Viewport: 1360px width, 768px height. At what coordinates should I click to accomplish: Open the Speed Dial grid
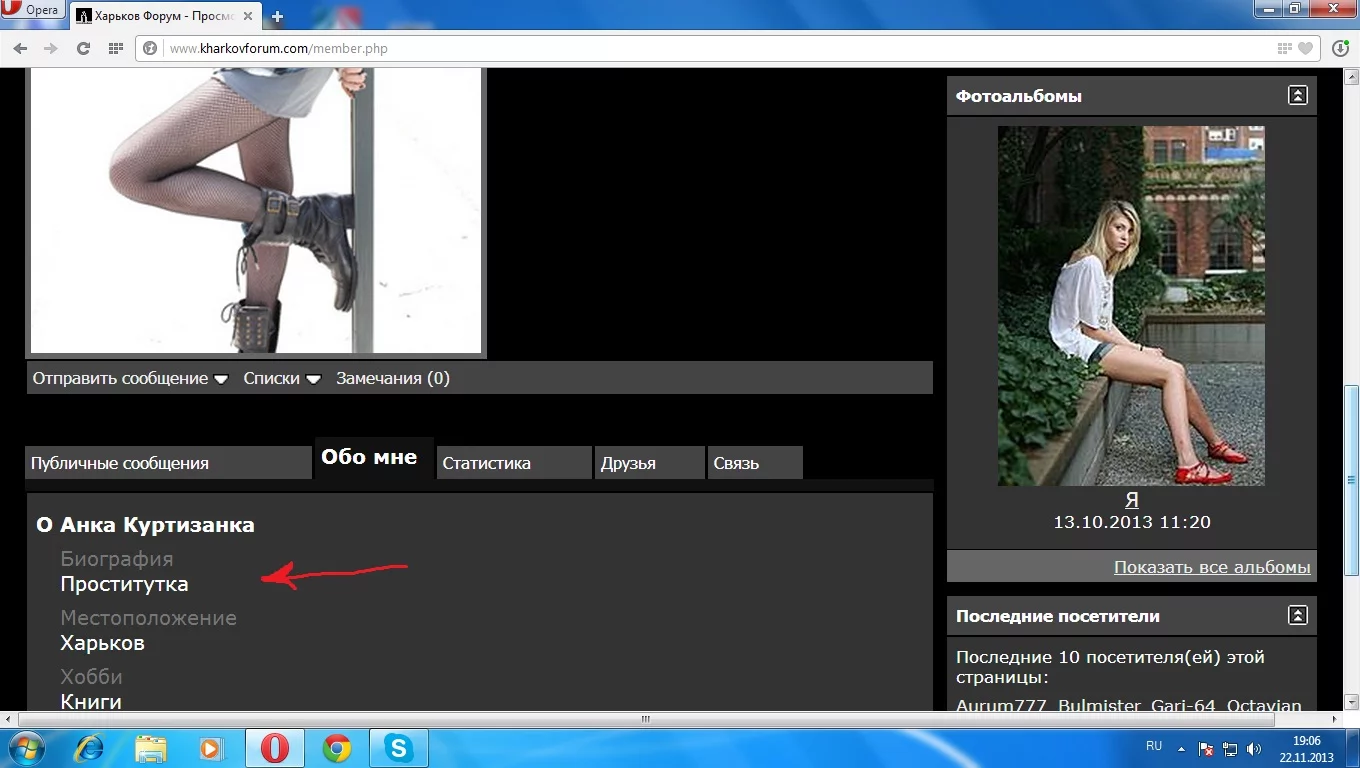coord(115,48)
